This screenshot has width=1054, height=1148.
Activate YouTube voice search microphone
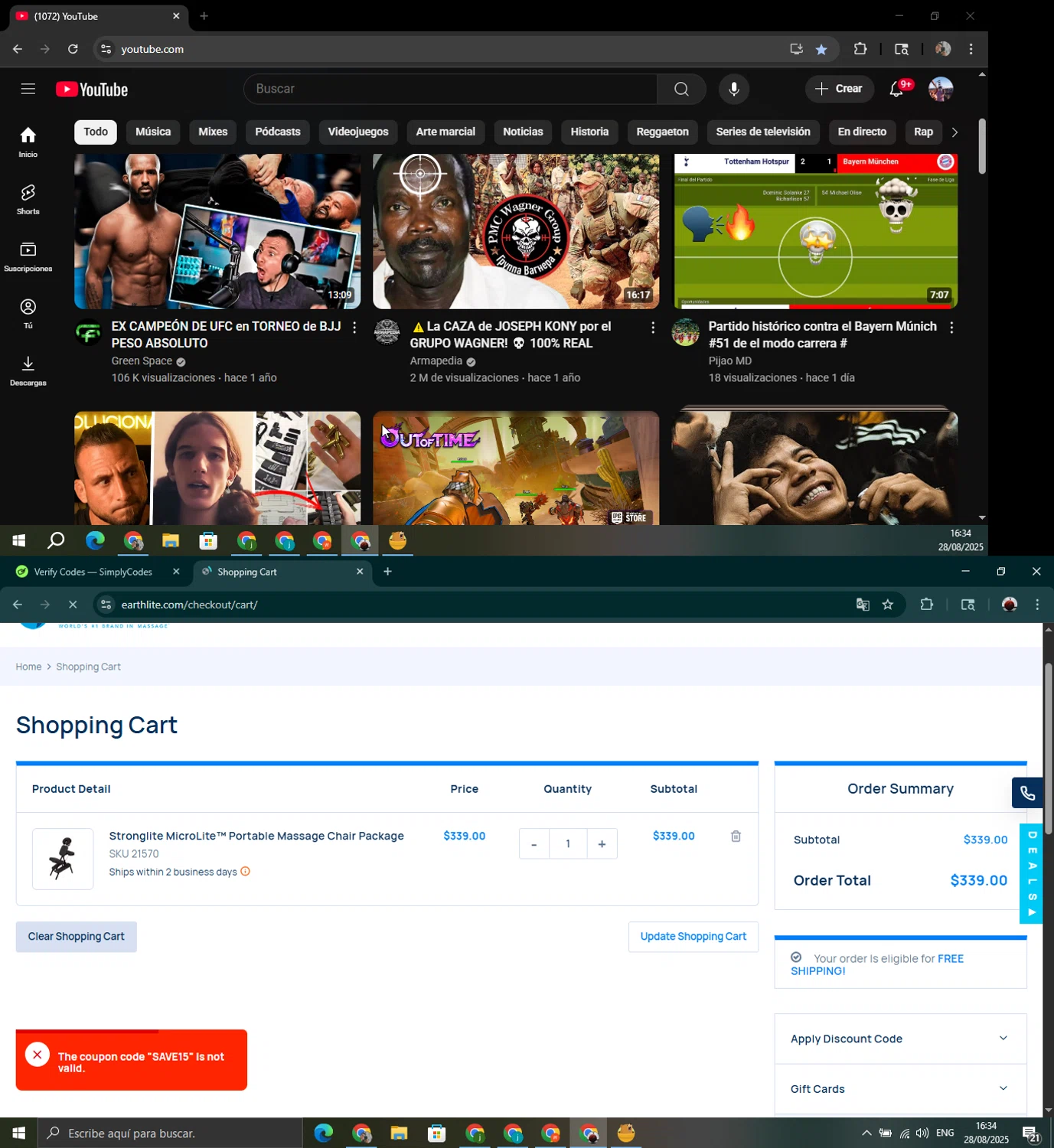click(x=733, y=89)
